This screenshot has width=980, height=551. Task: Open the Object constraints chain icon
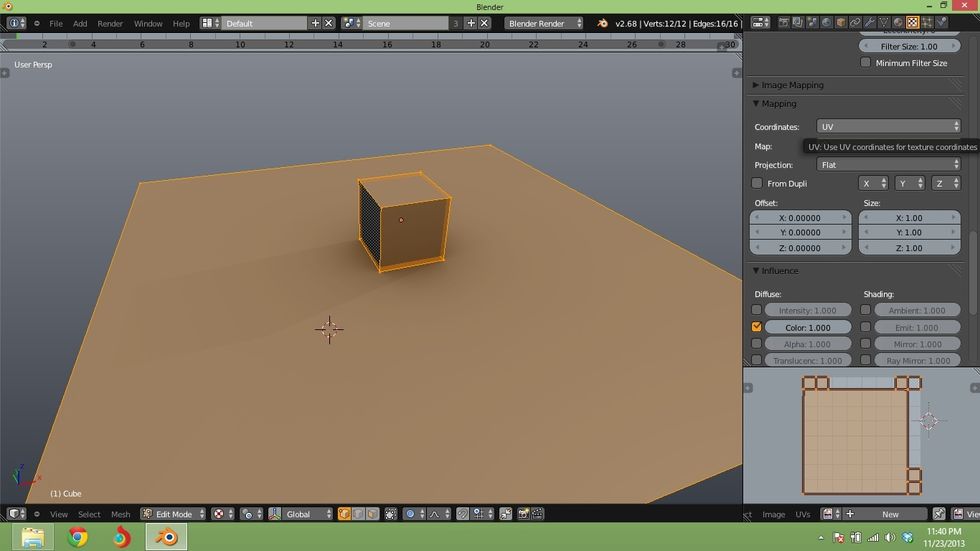coord(856,22)
